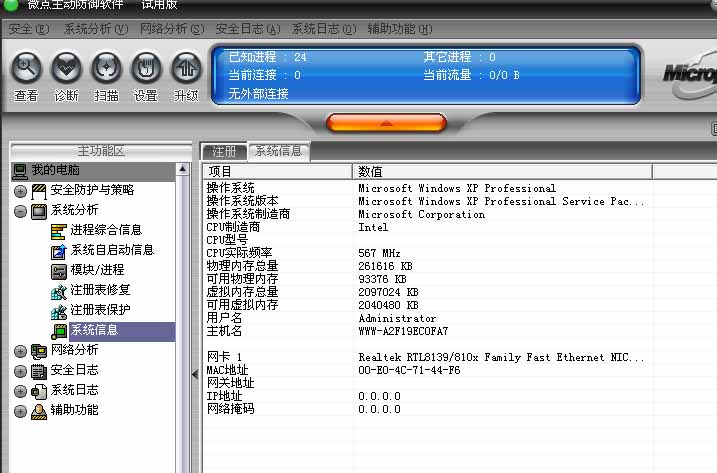Collapse the top panel with orange arrow button
717x473 pixels.
[386, 123]
